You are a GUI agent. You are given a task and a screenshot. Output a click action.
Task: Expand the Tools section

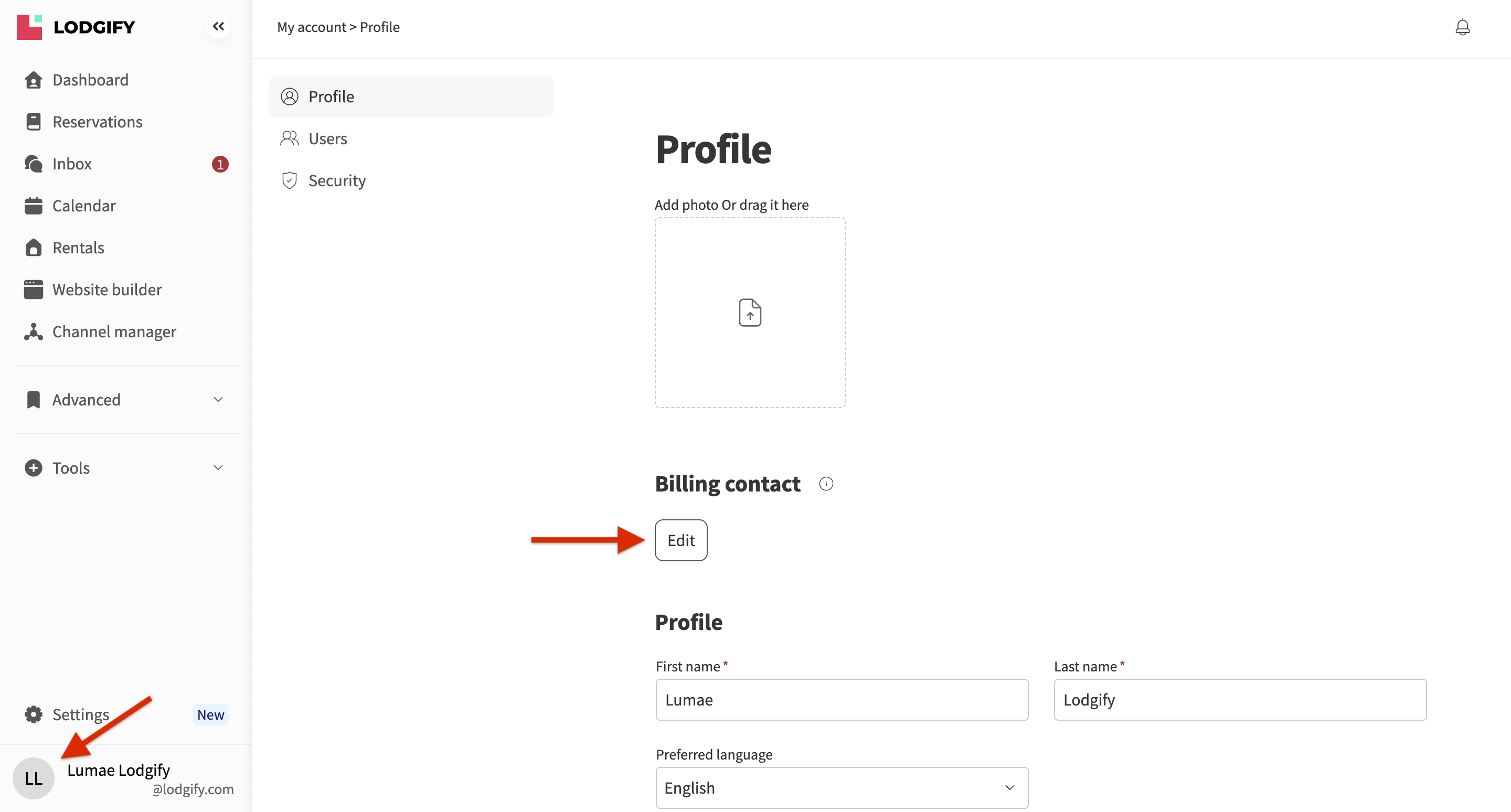[218, 468]
